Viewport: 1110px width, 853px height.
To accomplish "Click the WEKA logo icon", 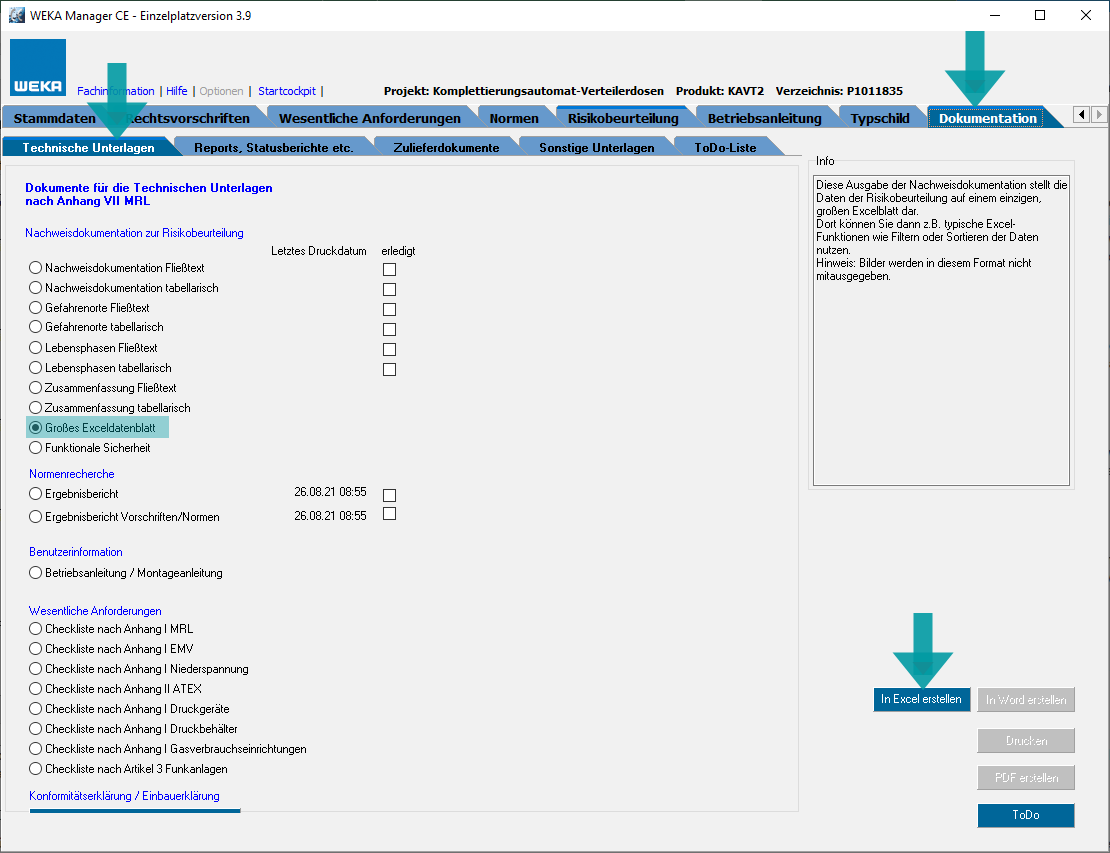I will click(x=38, y=67).
